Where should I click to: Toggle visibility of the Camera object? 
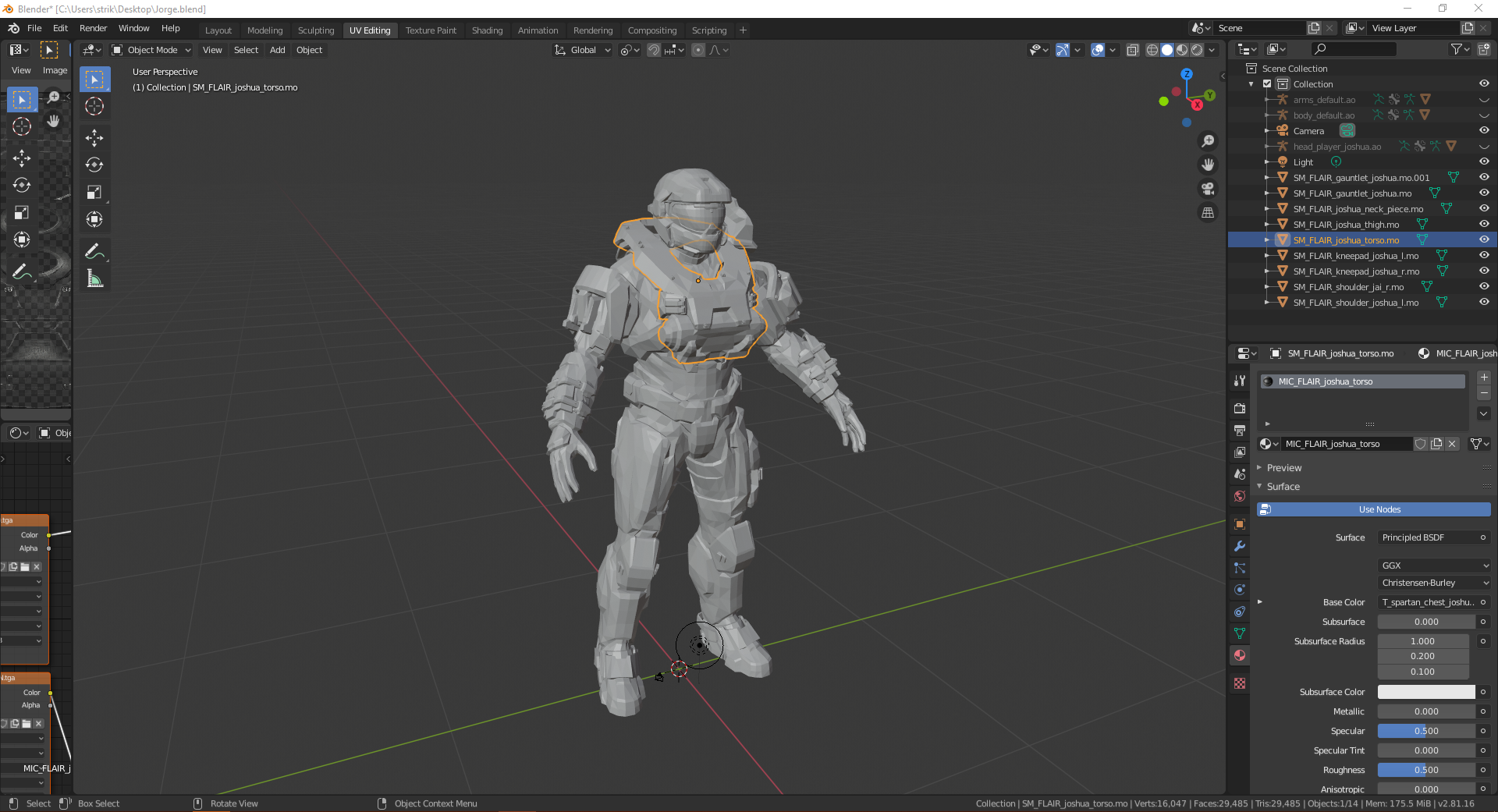click(x=1484, y=130)
